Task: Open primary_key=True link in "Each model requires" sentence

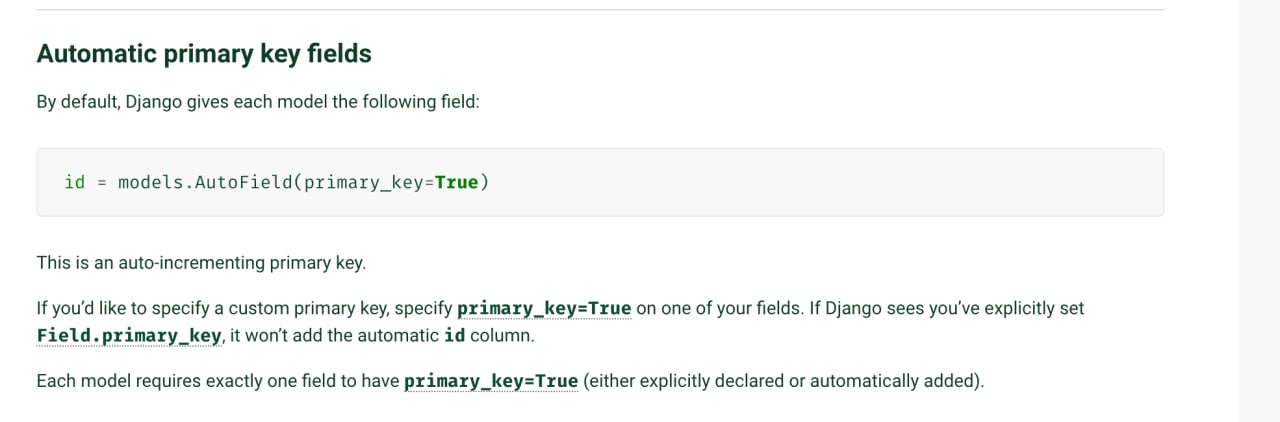Action: [x=491, y=381]
